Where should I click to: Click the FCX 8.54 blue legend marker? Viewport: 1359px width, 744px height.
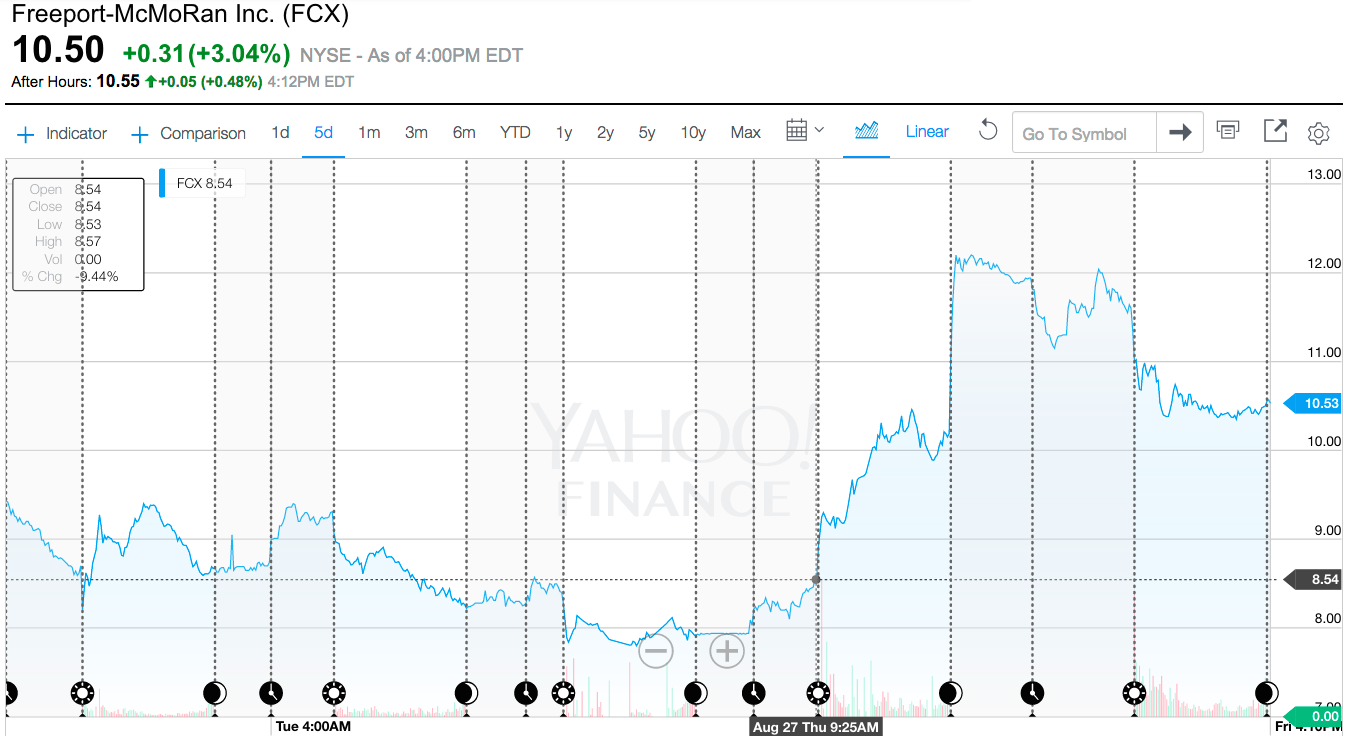pyautogui.click(x=162, y=183)
